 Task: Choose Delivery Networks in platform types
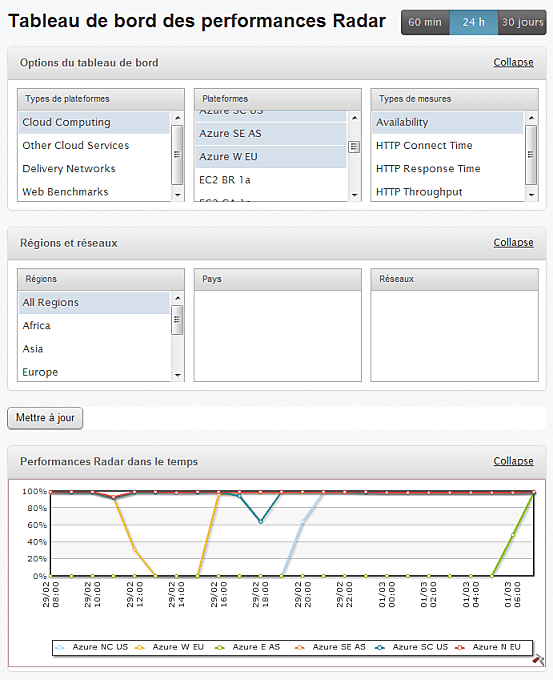(94, 168)
